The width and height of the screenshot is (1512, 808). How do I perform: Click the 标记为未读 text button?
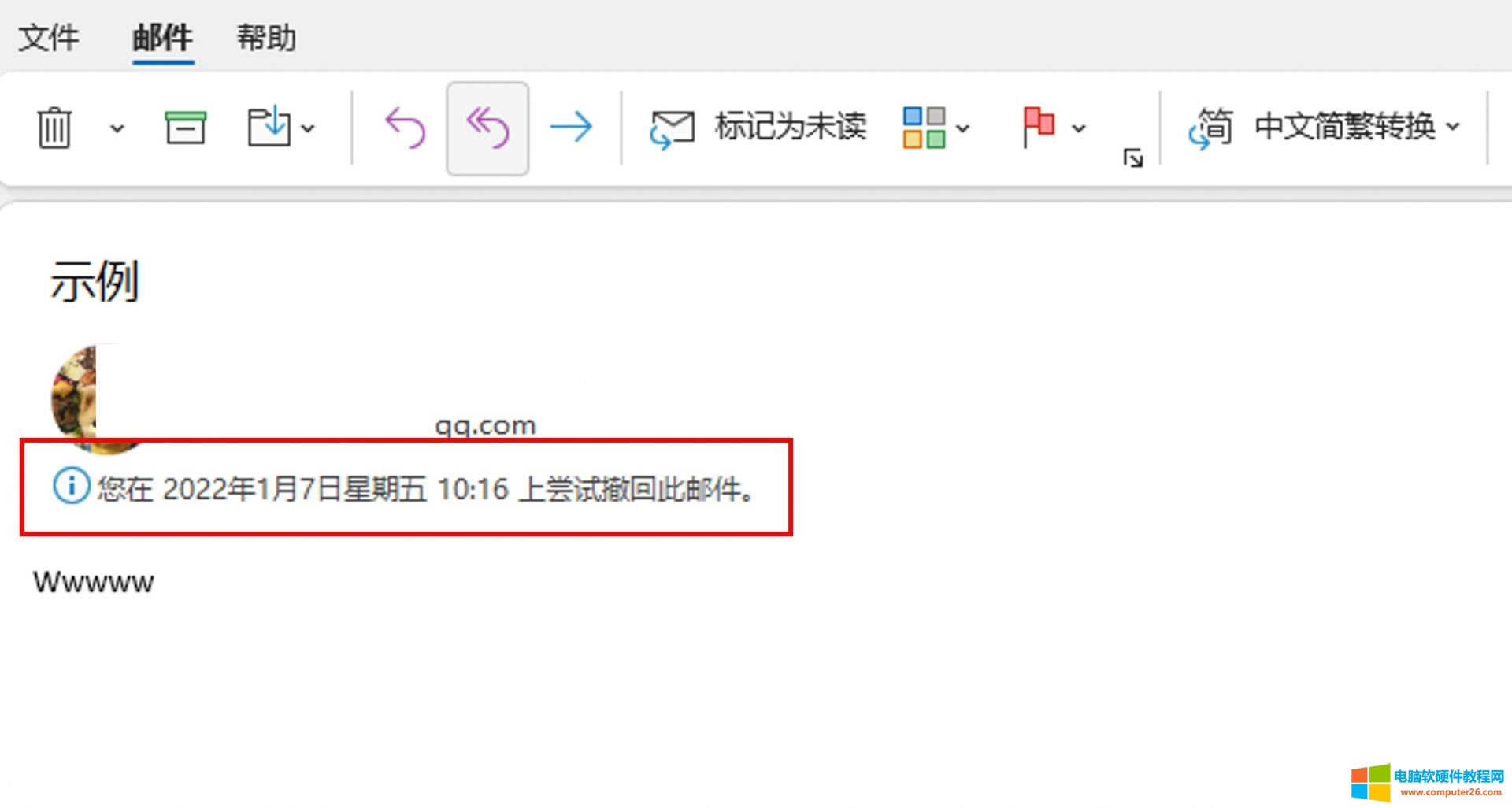[791, 127]
